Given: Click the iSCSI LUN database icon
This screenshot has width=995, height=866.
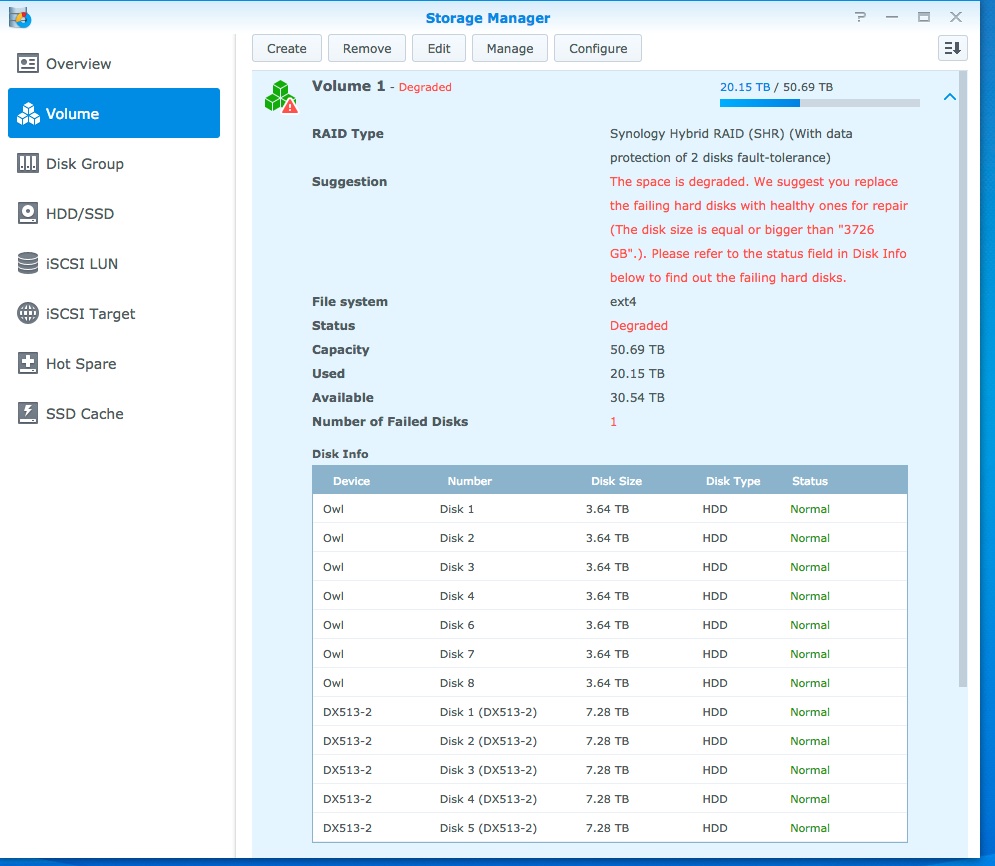Looking at the screenshot, I should click(27, 263).
